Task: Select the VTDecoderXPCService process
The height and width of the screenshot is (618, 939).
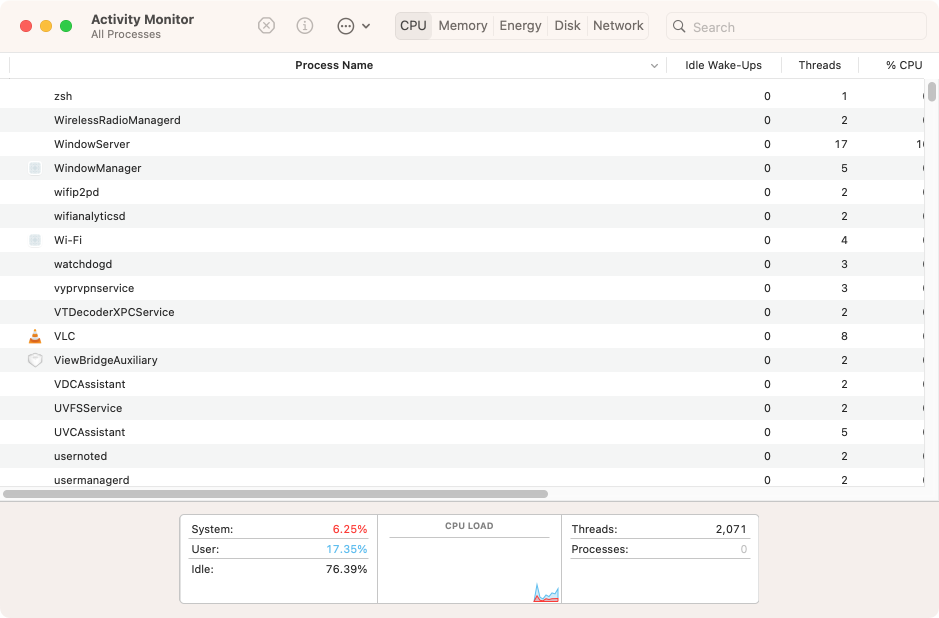Action: 114,312
